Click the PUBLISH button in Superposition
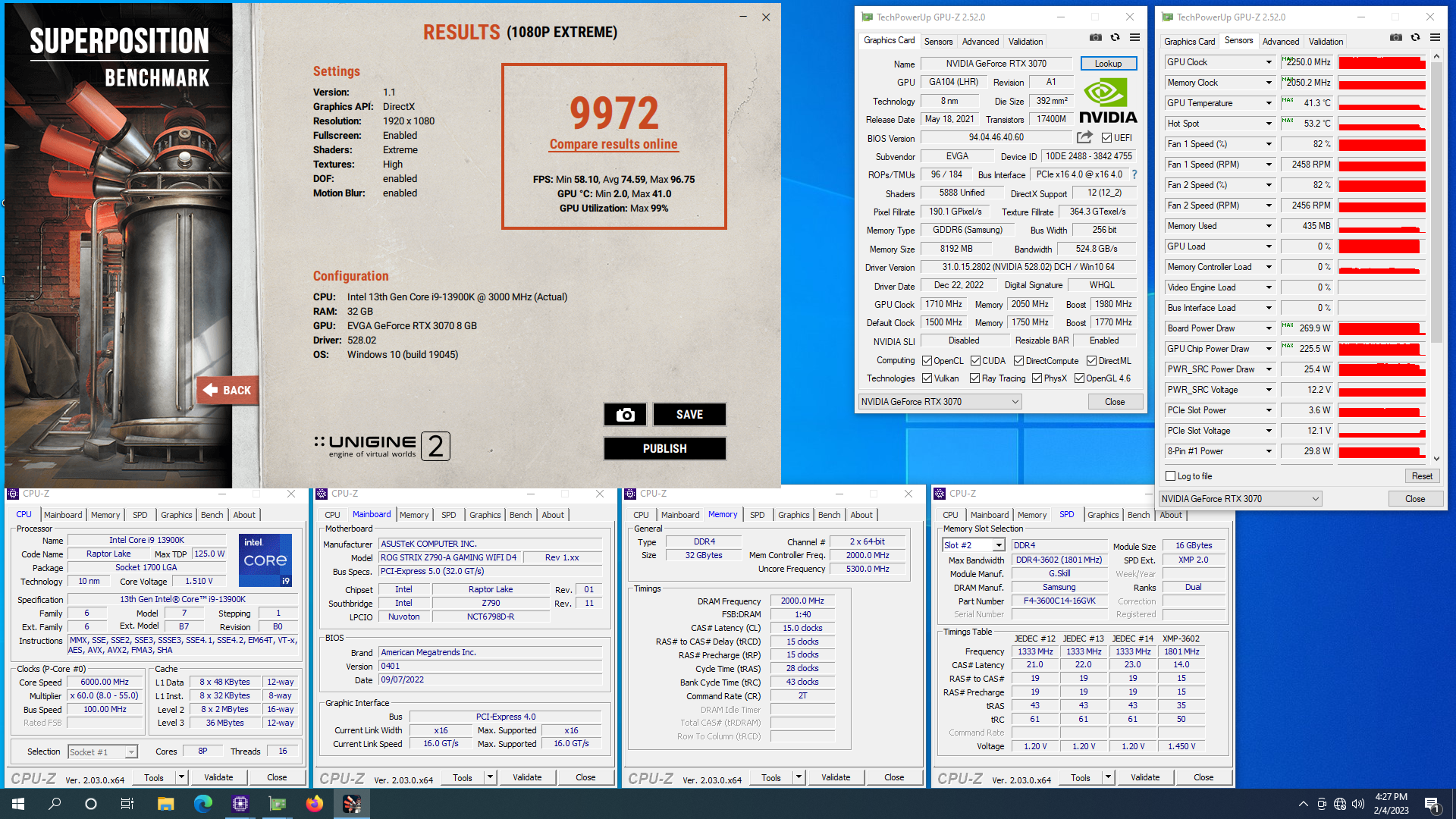This screenshot has height=819, width=1456. [x=664, y=449]
